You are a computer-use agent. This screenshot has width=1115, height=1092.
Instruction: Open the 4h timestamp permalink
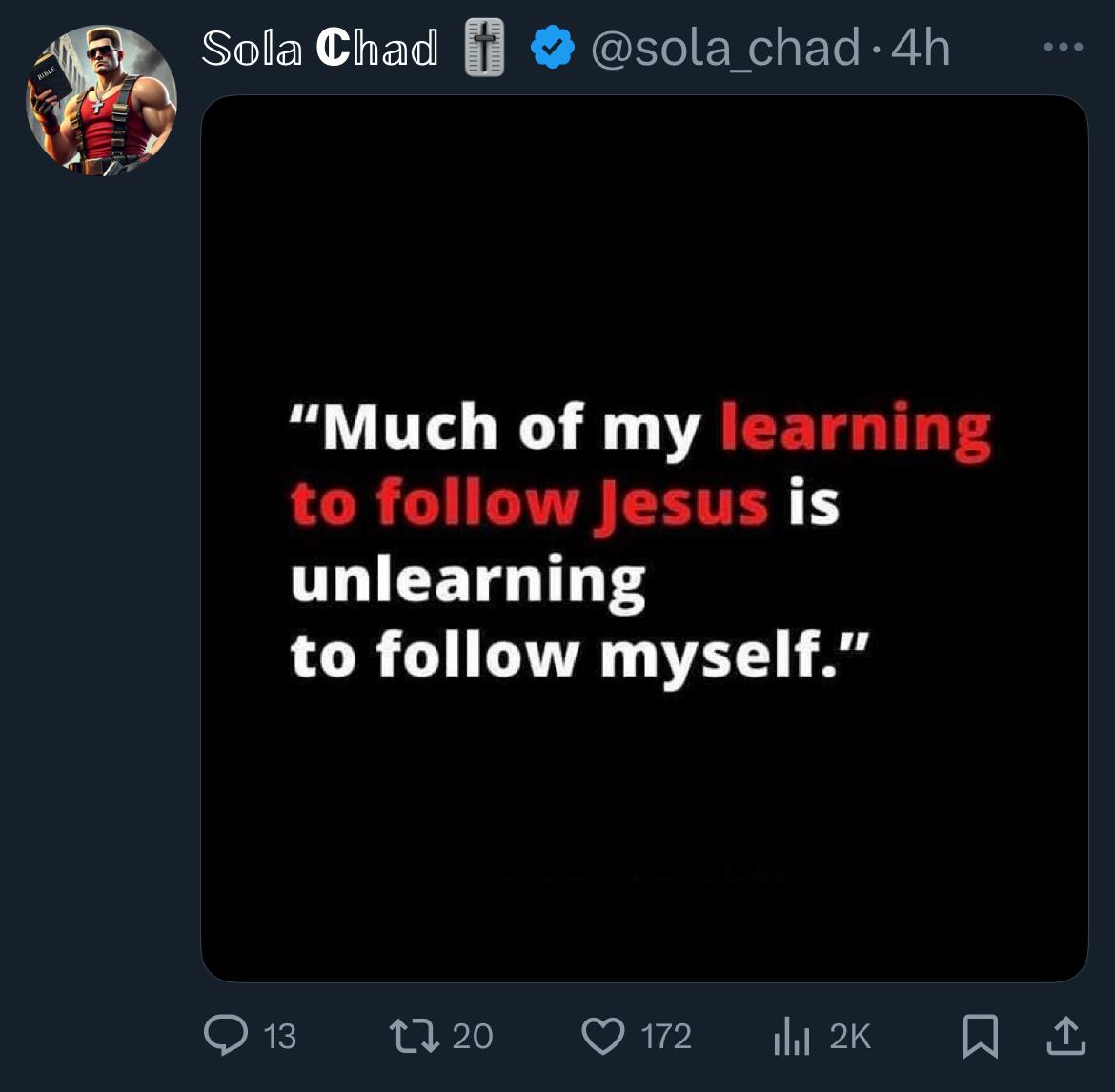tap(921, 48)
